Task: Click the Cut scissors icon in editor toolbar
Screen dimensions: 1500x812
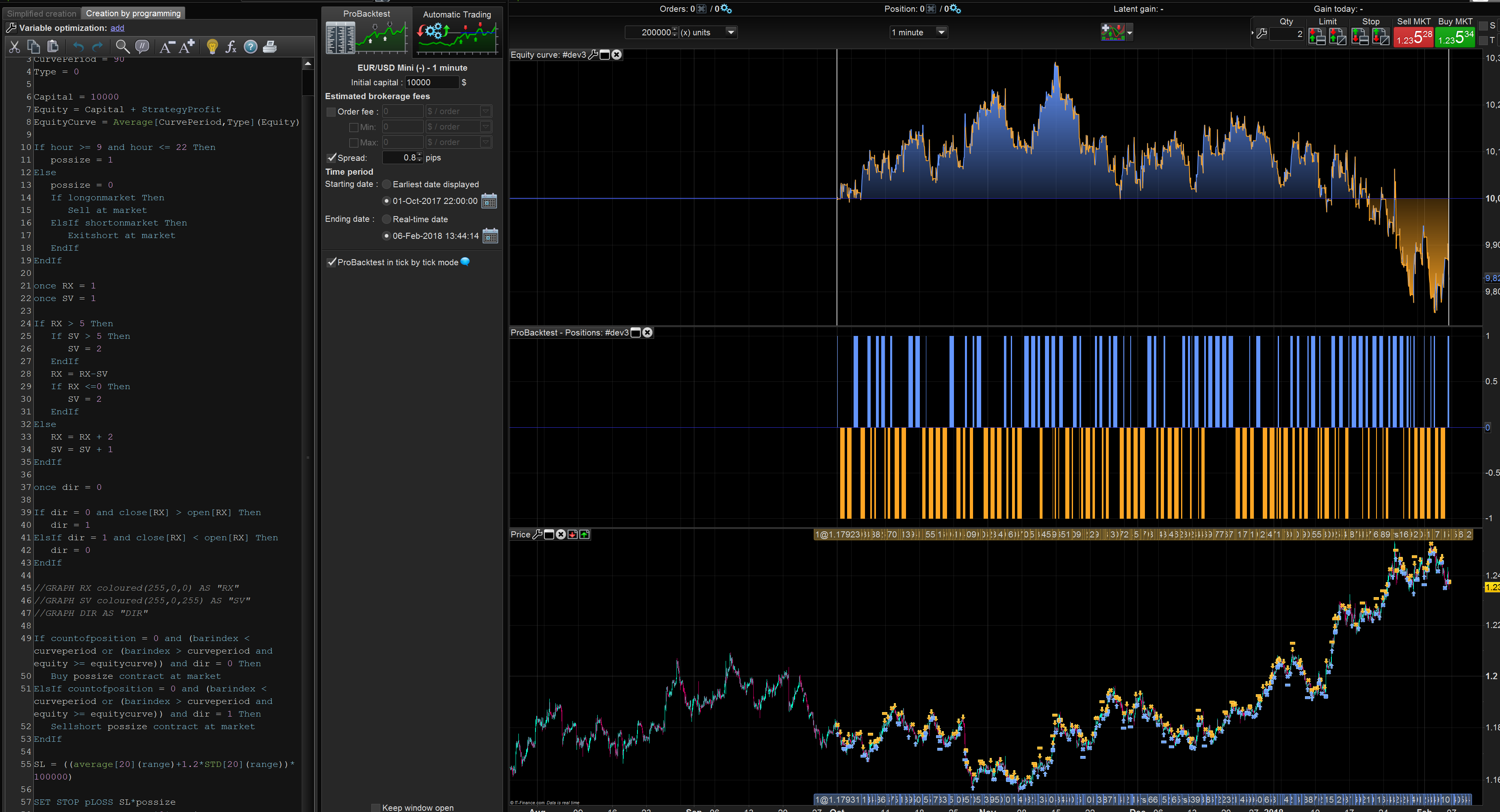Action: coord(15,47)
